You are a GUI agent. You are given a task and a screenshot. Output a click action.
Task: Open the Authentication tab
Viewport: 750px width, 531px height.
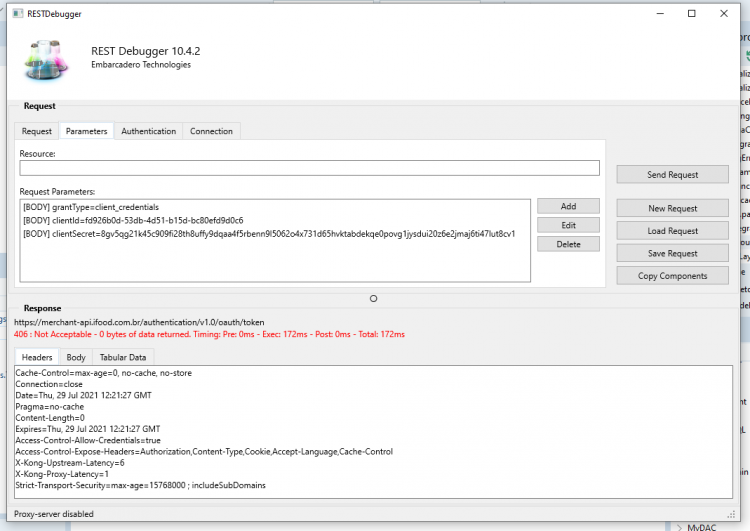[149, 131]
